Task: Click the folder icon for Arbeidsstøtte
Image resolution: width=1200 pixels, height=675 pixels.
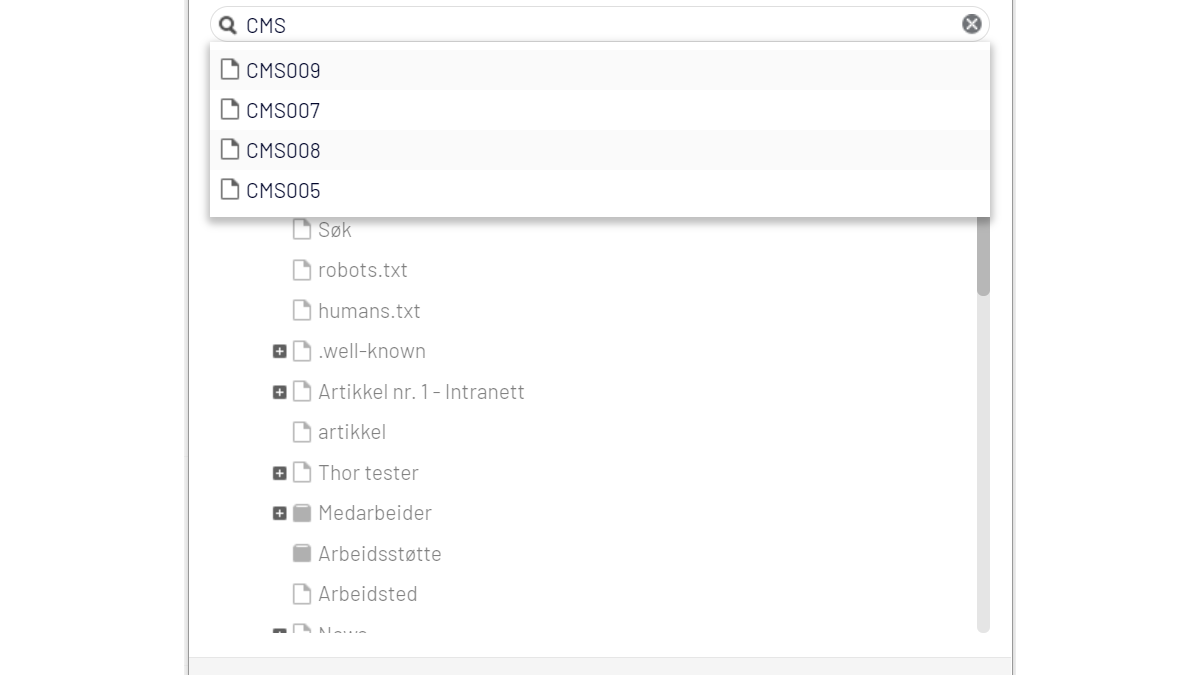Action: [302, 553]
